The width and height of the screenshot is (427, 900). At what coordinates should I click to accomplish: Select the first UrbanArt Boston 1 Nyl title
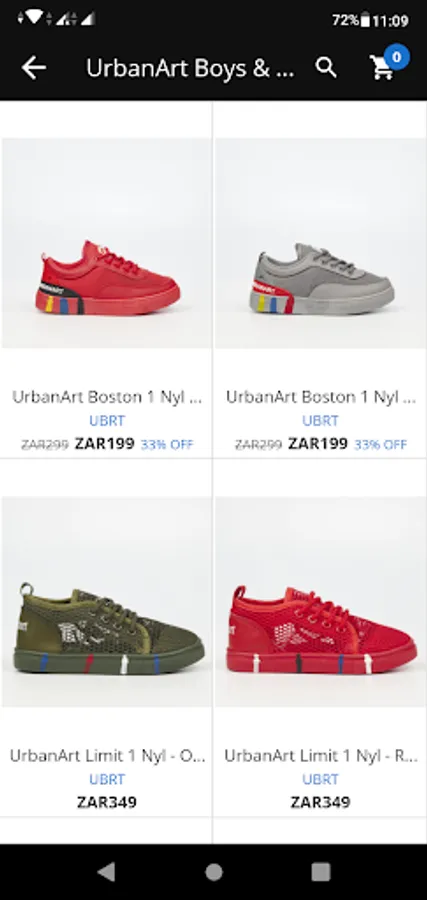click(x=107, y=397)
